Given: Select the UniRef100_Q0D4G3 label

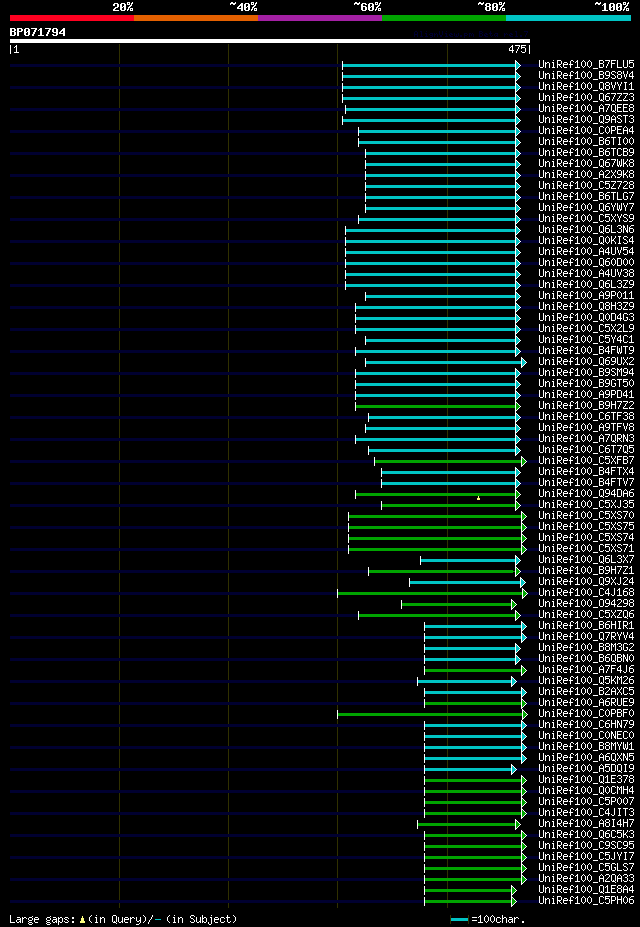Looking at the screenshot, I should tap(586, 318).
